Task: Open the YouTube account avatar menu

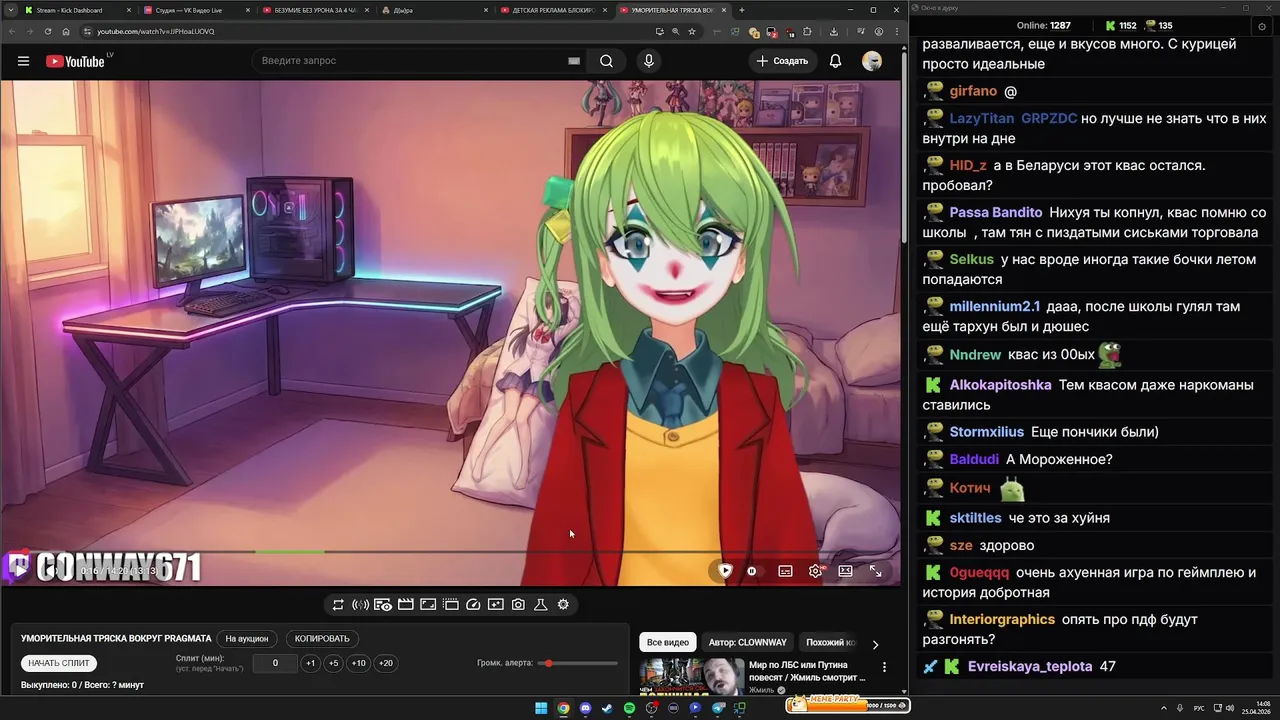Action: 872,61
